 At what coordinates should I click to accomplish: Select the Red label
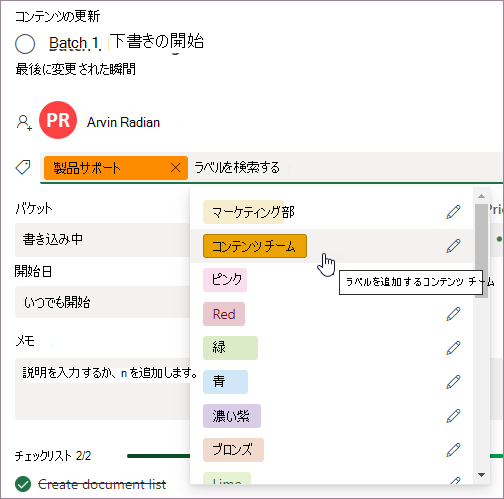click(x=224, y=314)
